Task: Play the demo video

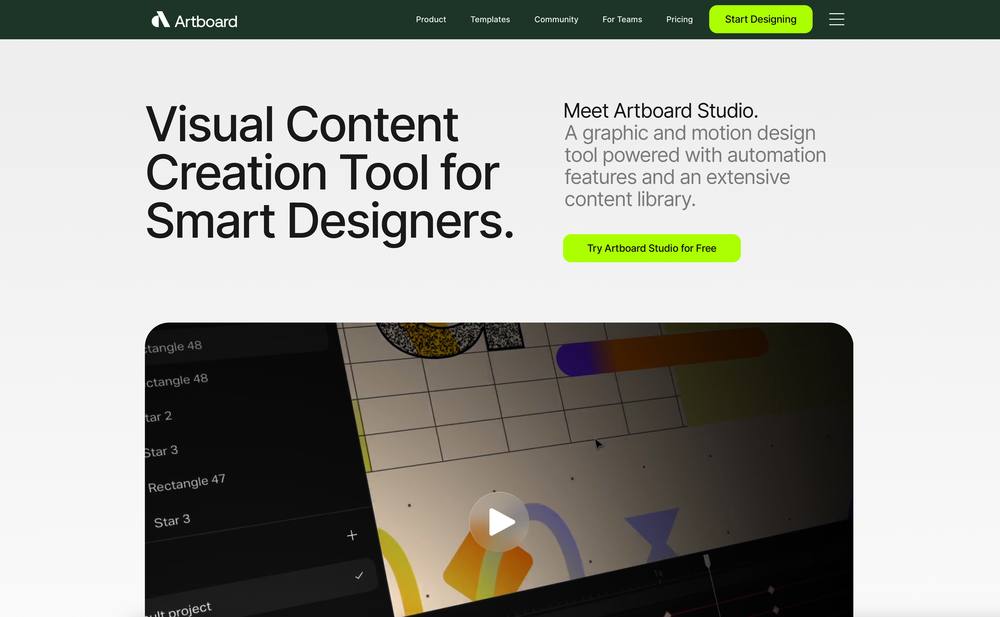Action: 499,521
